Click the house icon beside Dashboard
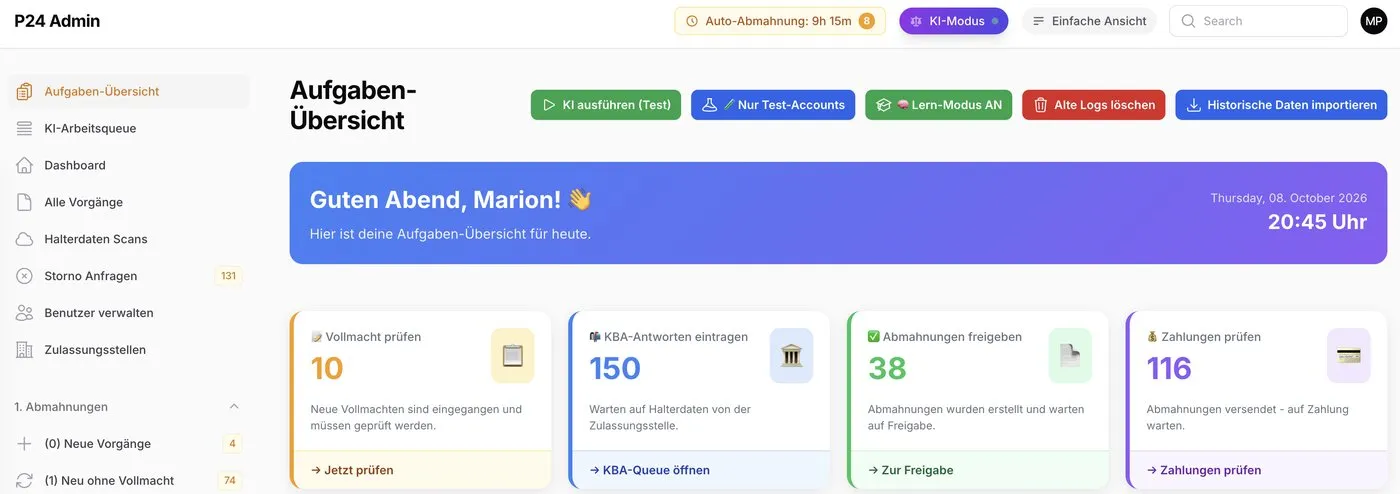Screen dimensions: 1400x494 coord(25,165)
